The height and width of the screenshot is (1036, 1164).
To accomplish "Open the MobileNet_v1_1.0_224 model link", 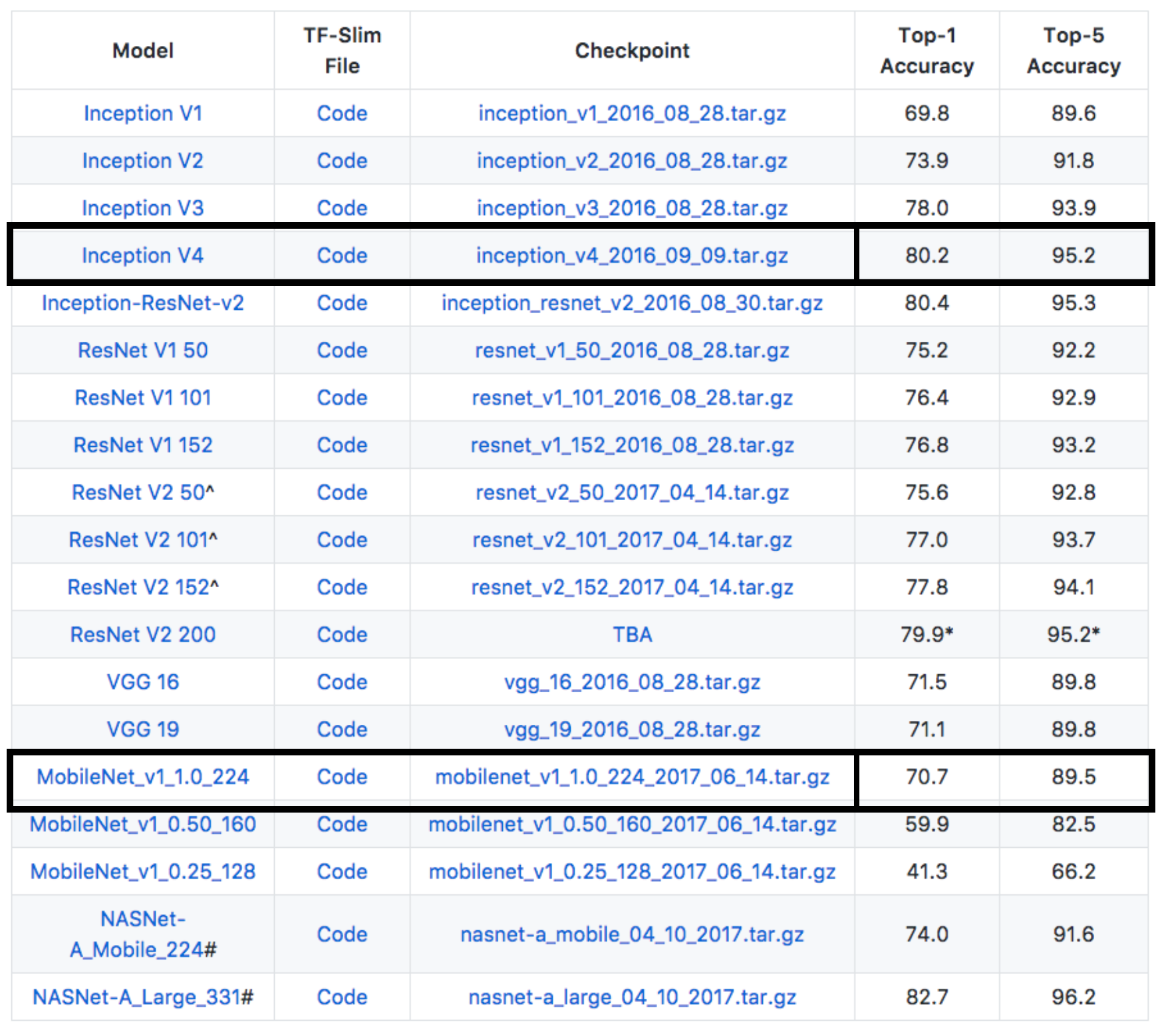I will (143, 777).
